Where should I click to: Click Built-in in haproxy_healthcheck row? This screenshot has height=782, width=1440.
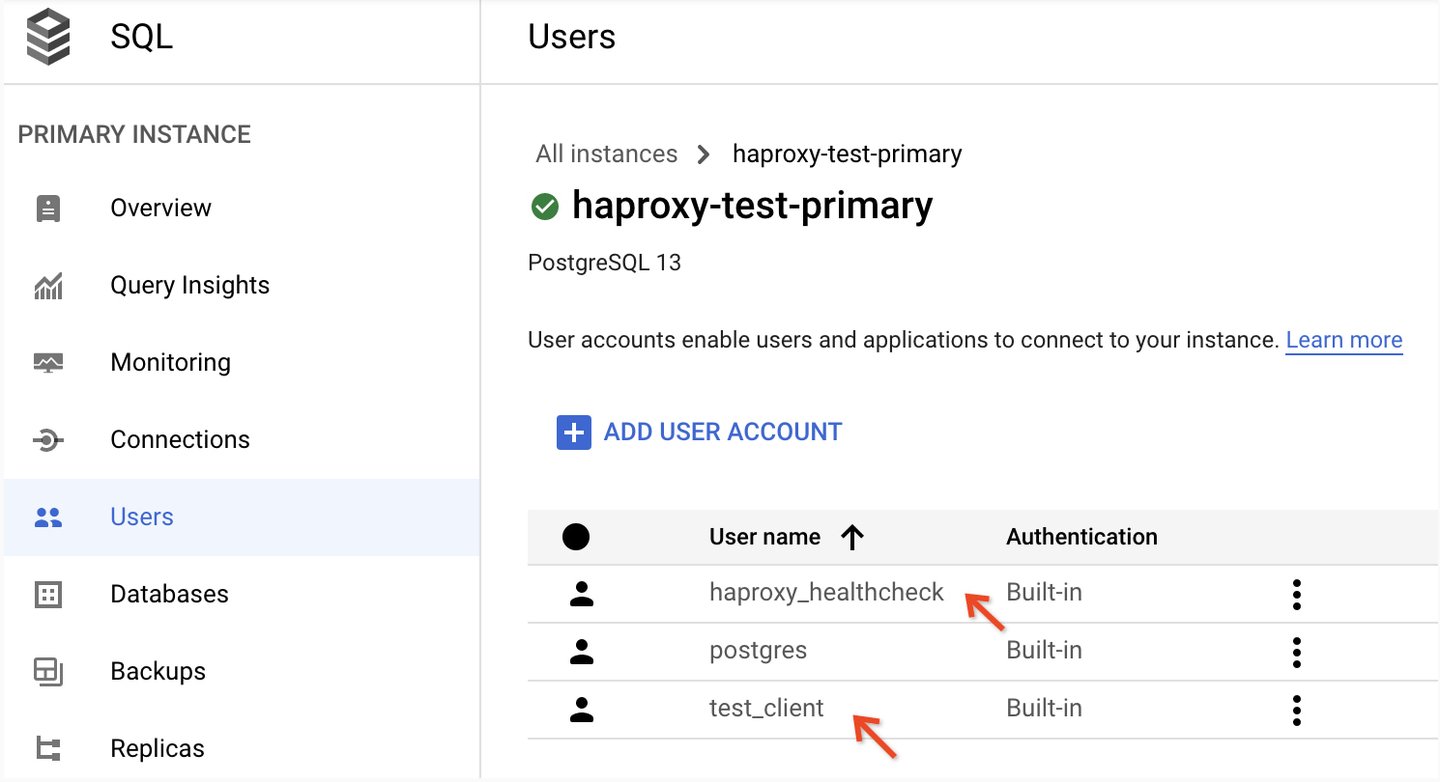[1044, 592]
